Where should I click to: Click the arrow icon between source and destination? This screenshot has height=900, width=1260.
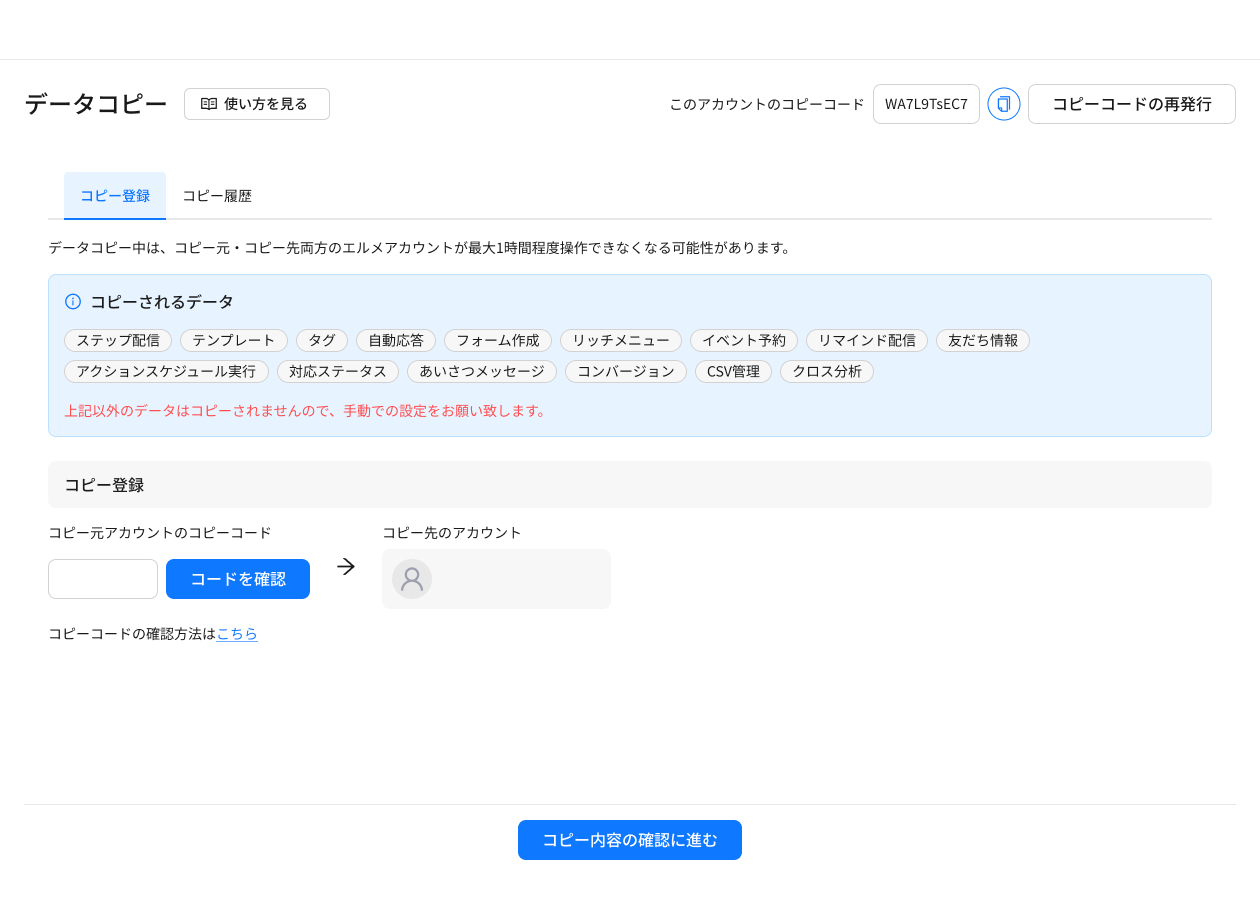pos(346,566)
